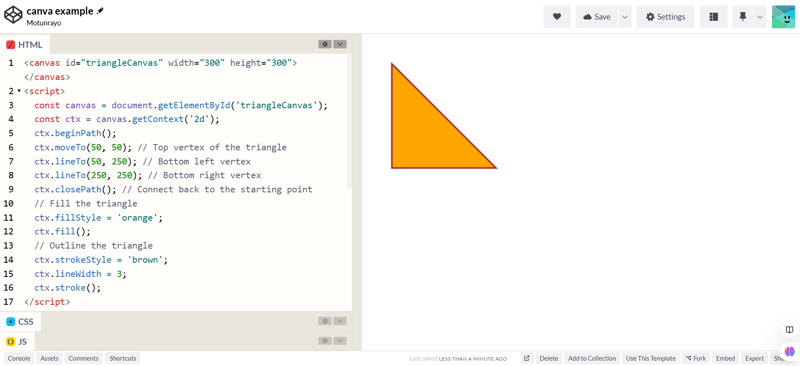The width and height of the screenshot is (800, 366).
Task: Open the Save options dropdown arrow
Action: (x=625, y=17)
